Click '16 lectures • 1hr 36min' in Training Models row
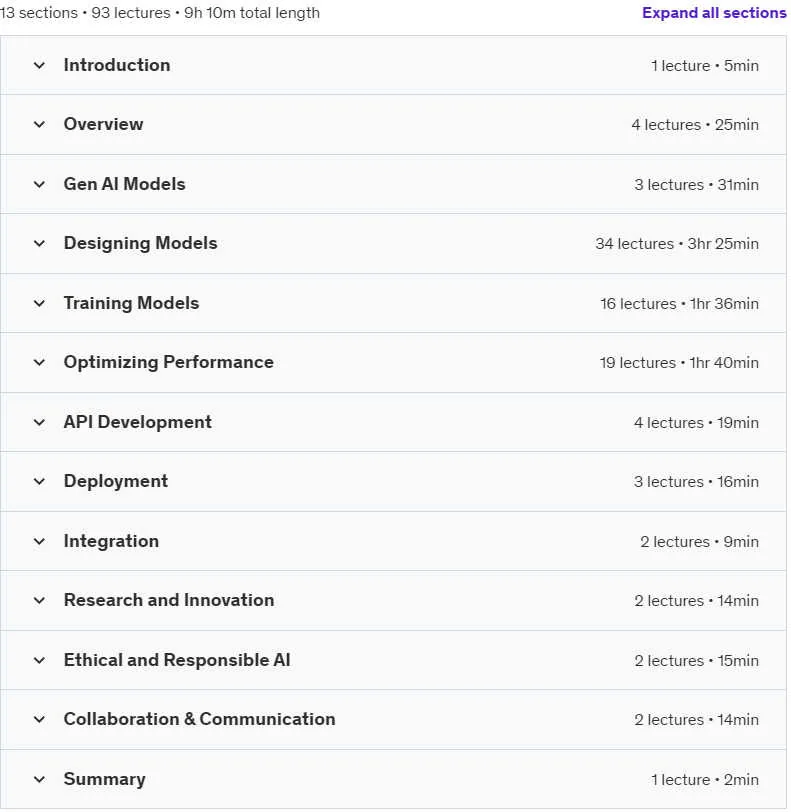Screen dimensions: 791x812 (679, 304)
